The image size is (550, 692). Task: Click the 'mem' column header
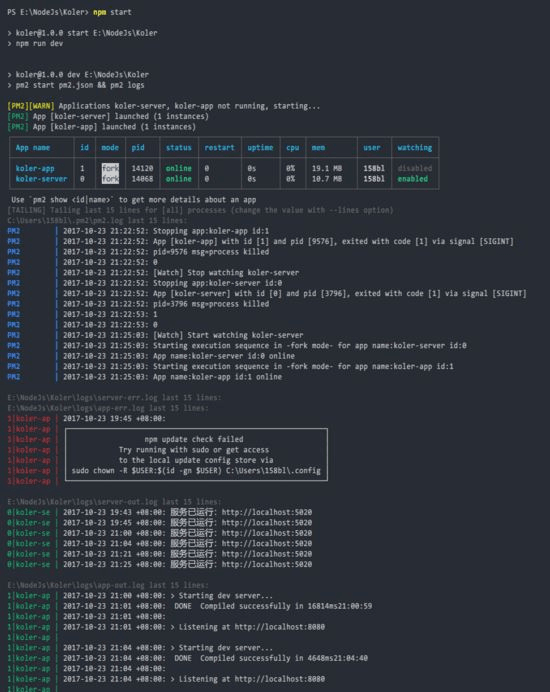(318, 148)
